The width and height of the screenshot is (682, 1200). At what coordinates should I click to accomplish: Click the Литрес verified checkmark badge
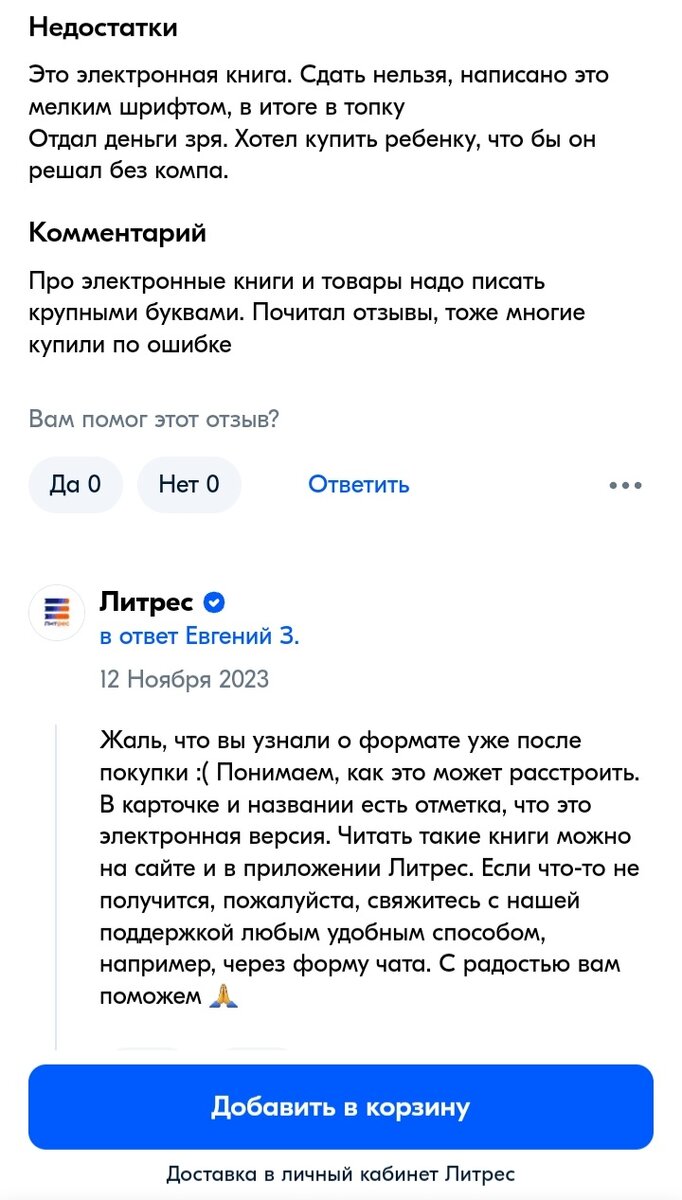tap(212, 602)
